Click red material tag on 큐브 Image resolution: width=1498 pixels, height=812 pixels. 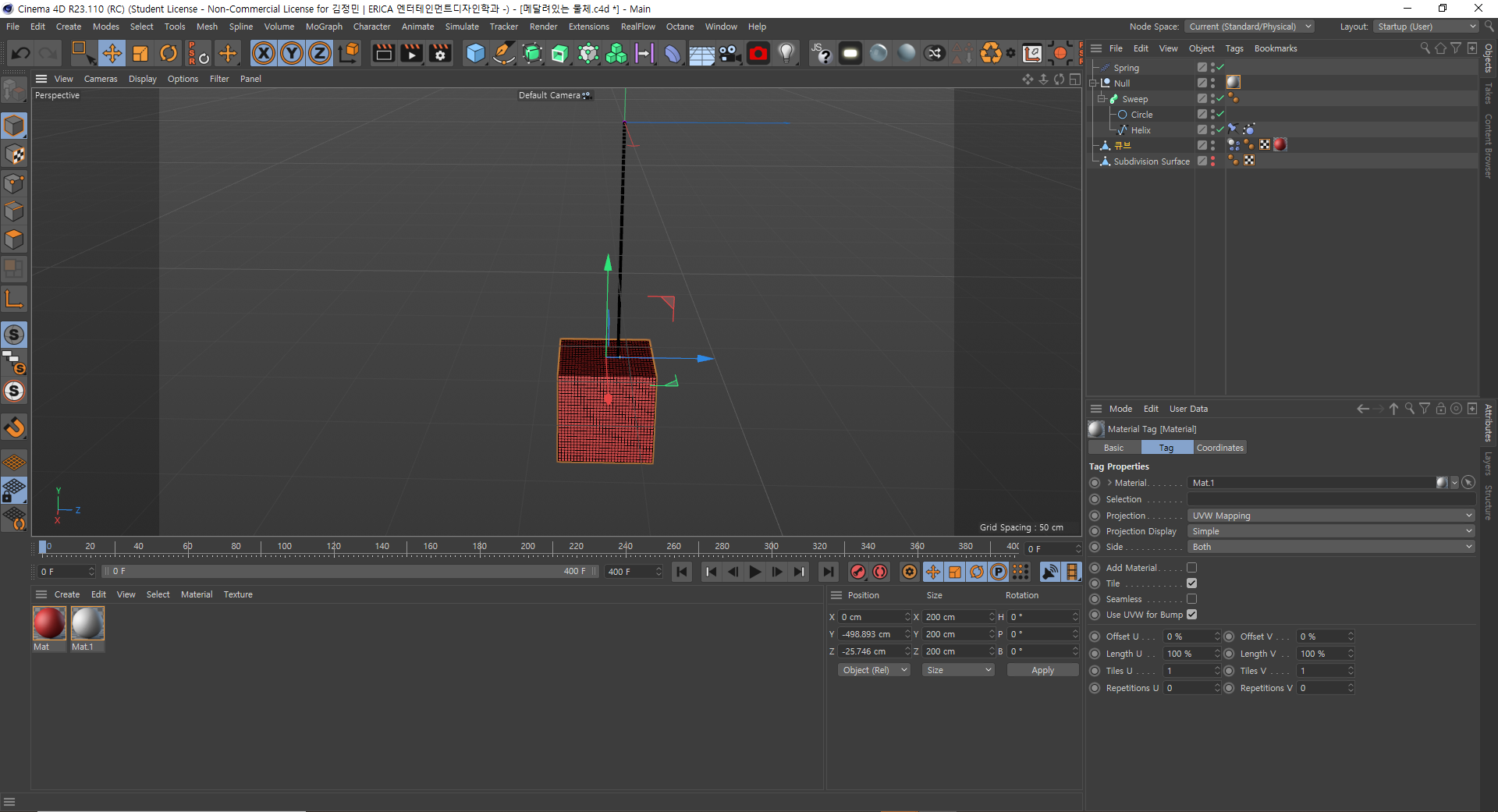1280,145
